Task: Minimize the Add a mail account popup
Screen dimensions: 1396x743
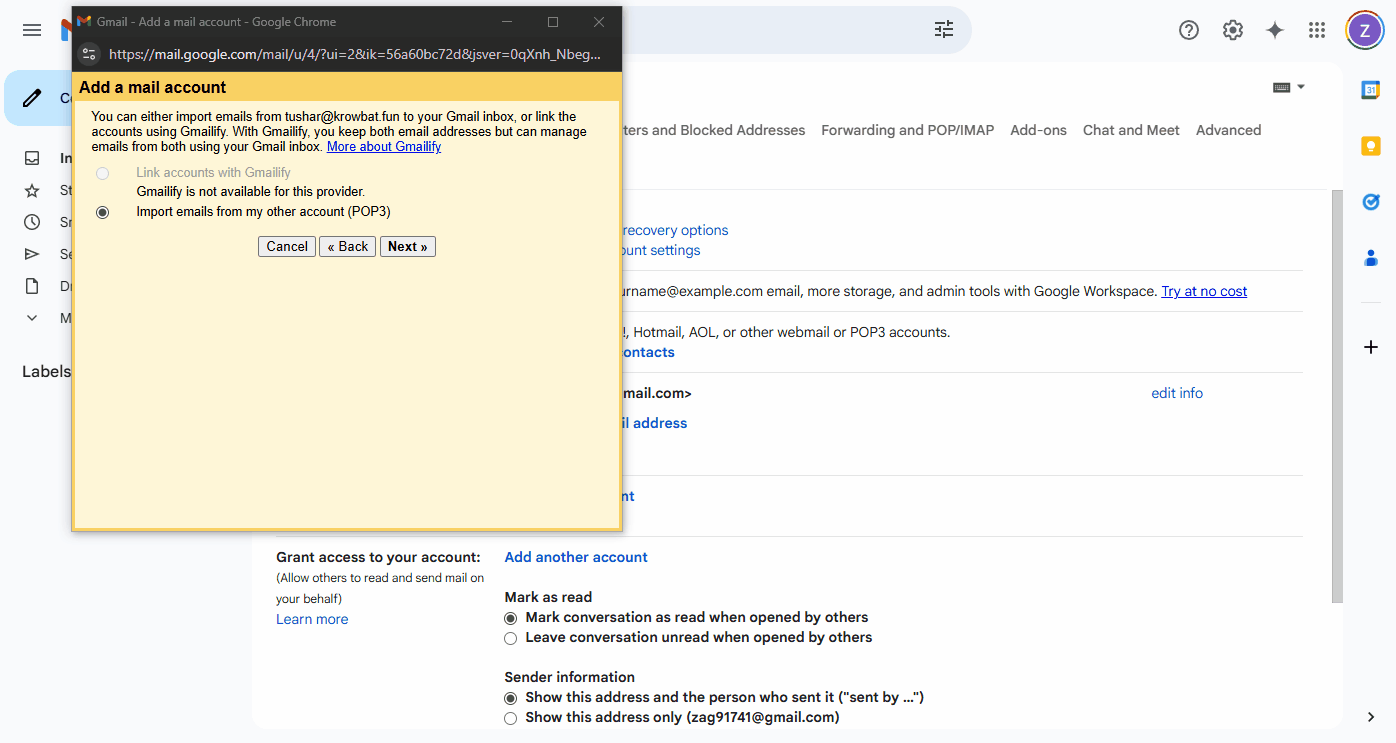Action: [x=507, y=22]
